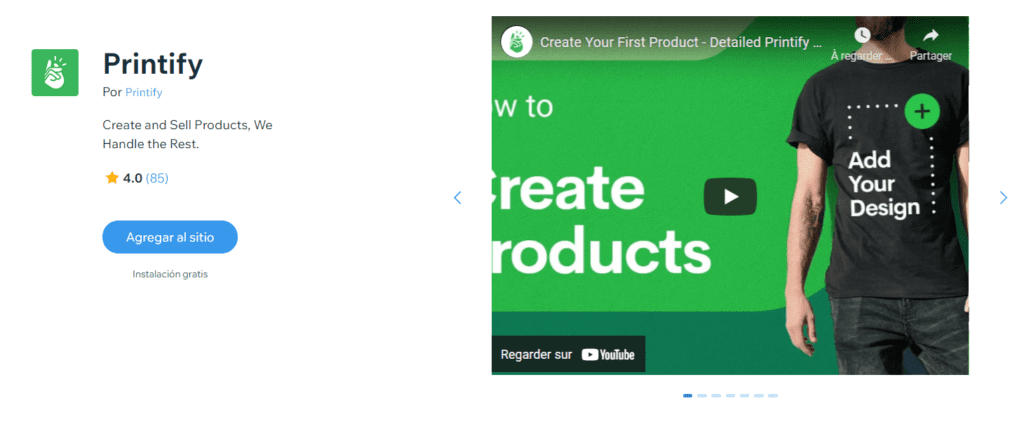Go to previous slide with left chevron
Viewport: 1024px width, 422px height.
457,197
